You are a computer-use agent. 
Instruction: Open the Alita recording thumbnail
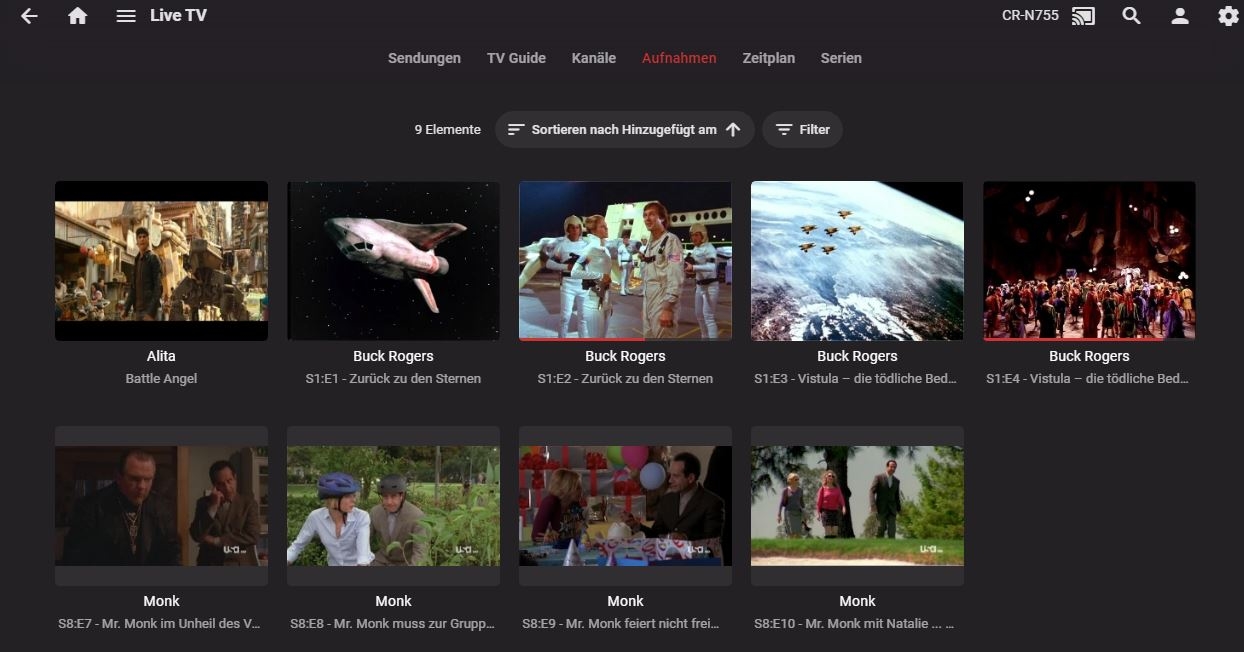click(161, 261)
